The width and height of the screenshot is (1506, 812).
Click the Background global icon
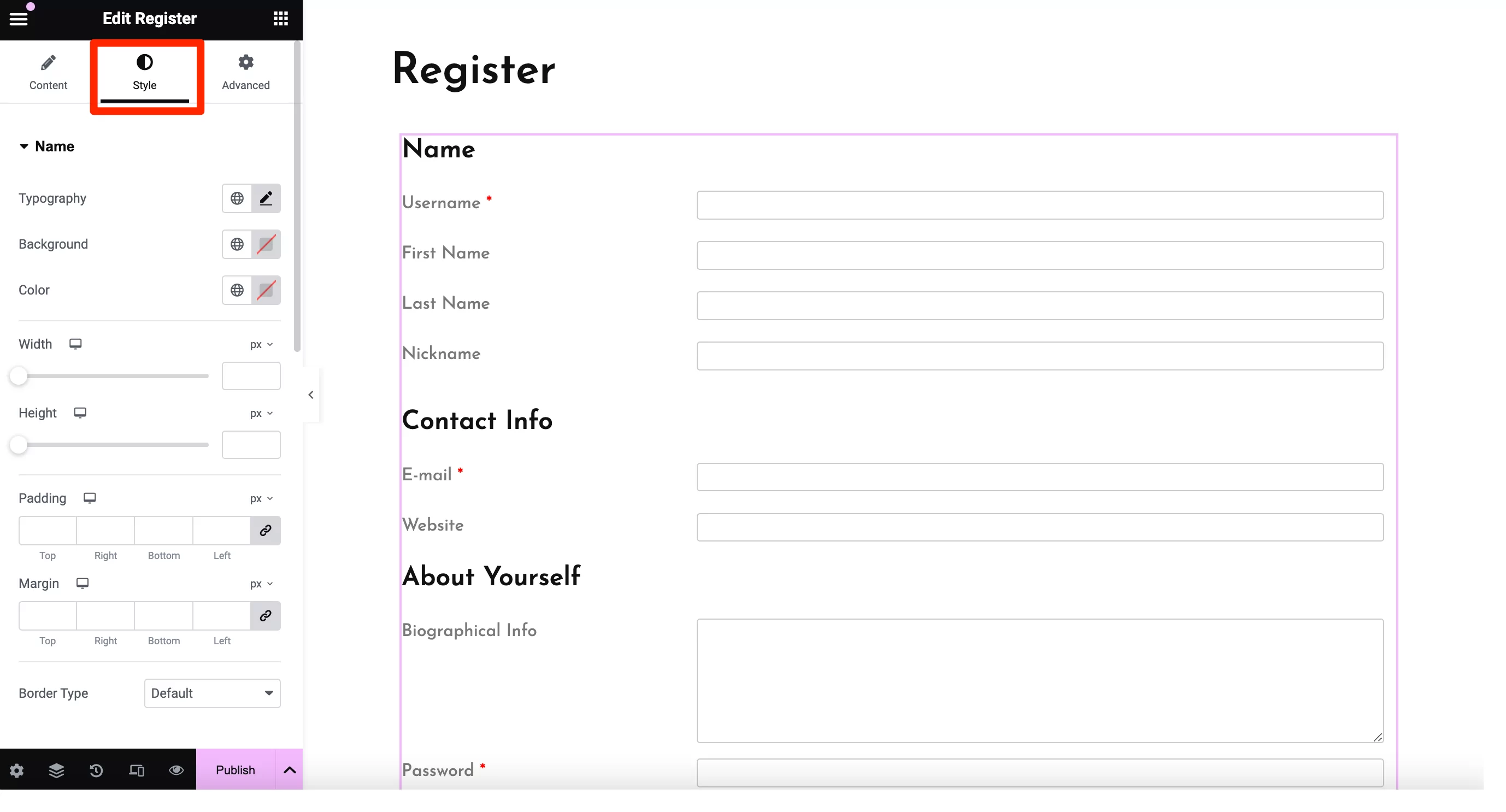click(236, 244)
